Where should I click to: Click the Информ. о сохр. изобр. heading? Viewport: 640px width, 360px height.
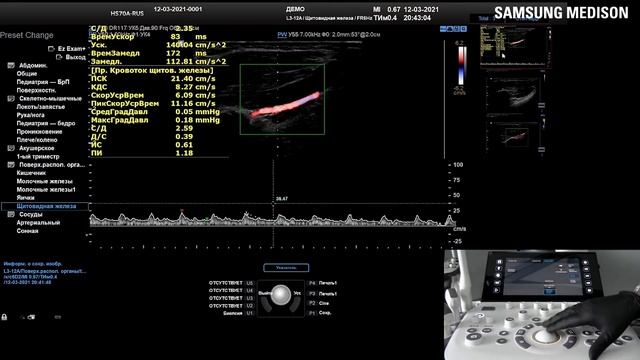point(33,264)
